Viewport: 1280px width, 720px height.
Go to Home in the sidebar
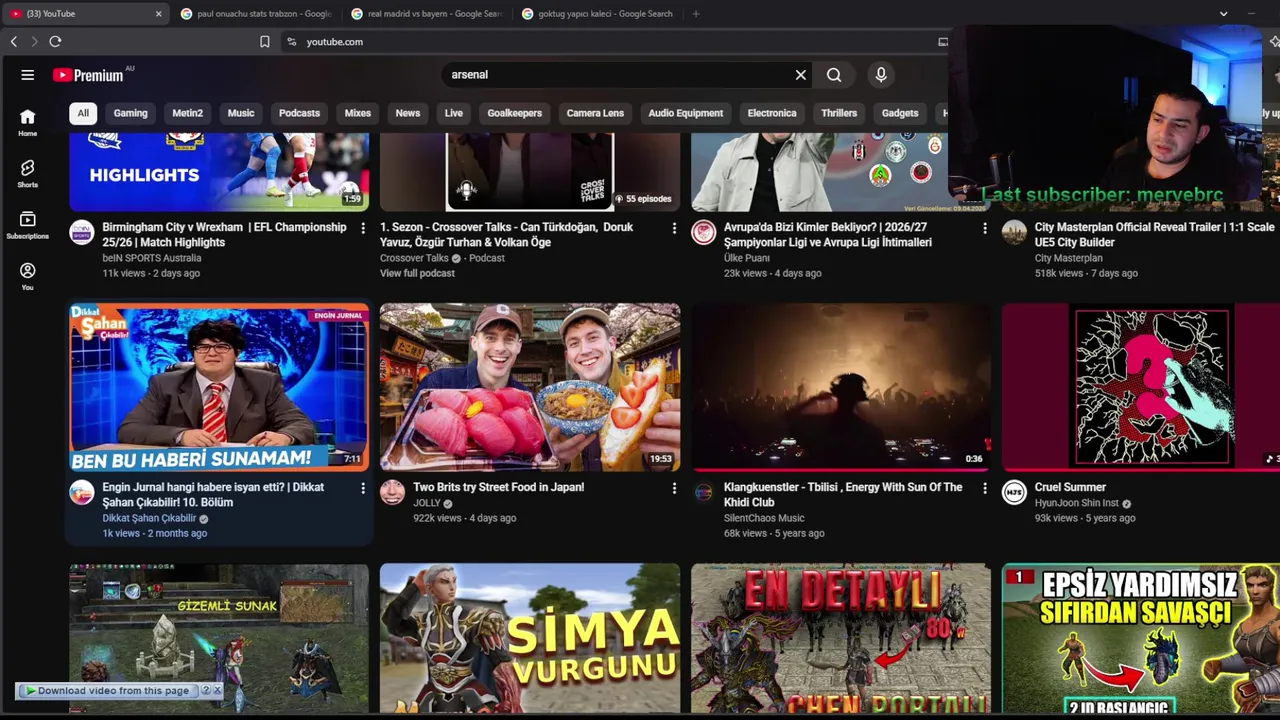[x=28, y=122]
